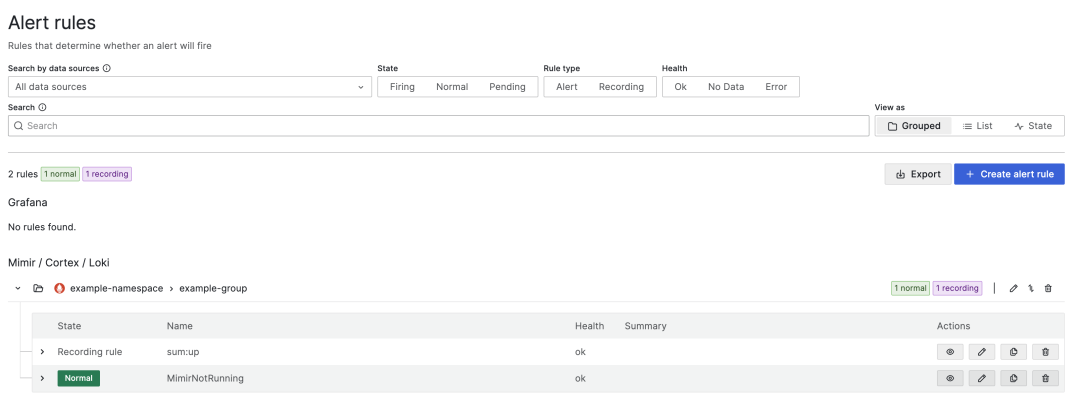Screen dimensions: 1080x409
Task: Collapse the example-namespace group
Action: pos(18,288)
